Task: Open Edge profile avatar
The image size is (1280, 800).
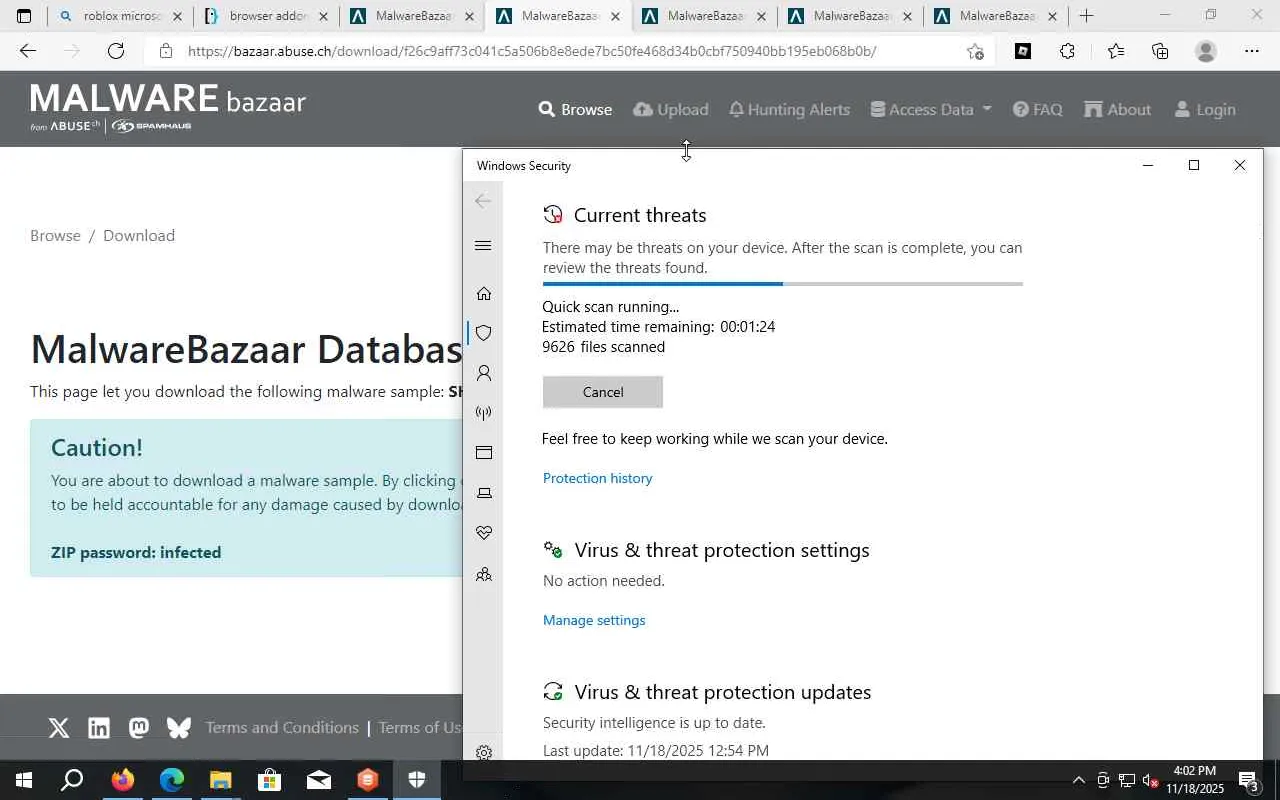Action: pyautogui.click(x=1206, y=51)
